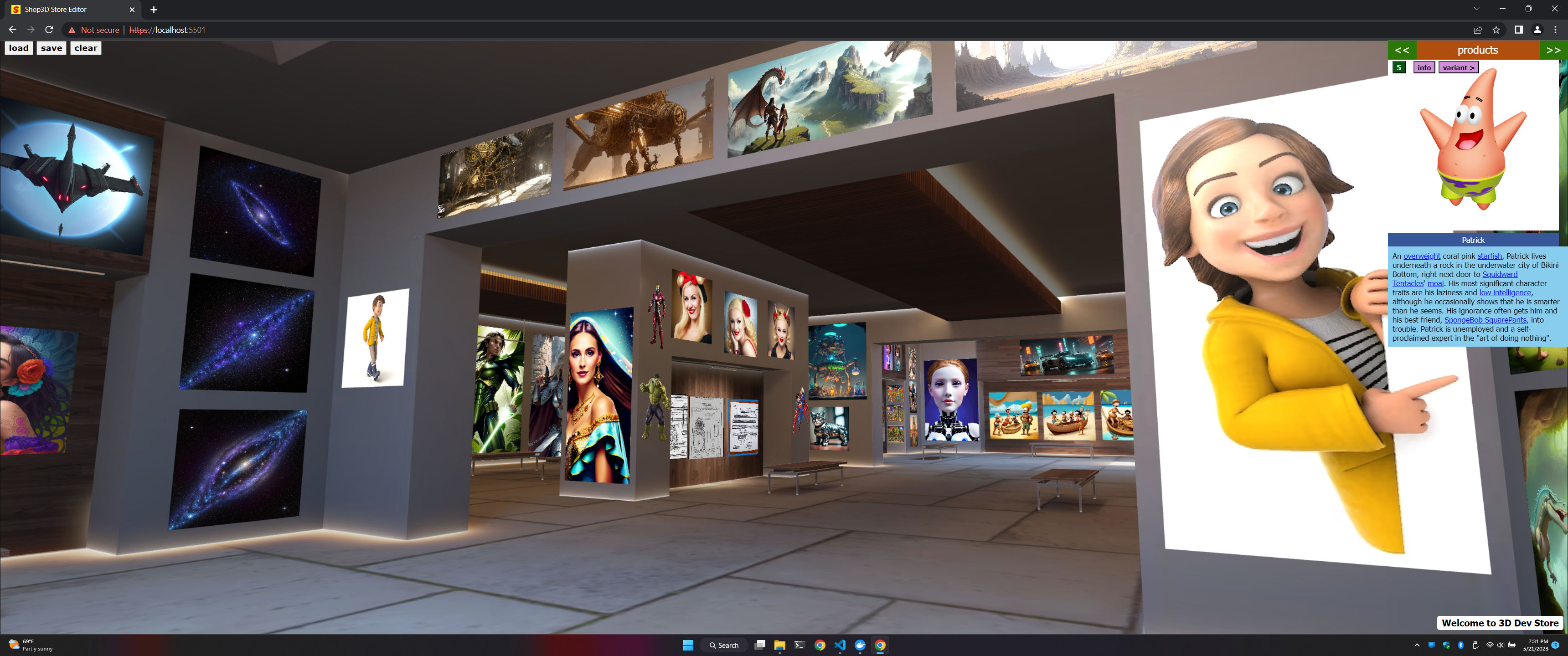Select the Shop3D Store Editor tab
This screenshot has height=656, width=1568.
(x=73, y=10)
